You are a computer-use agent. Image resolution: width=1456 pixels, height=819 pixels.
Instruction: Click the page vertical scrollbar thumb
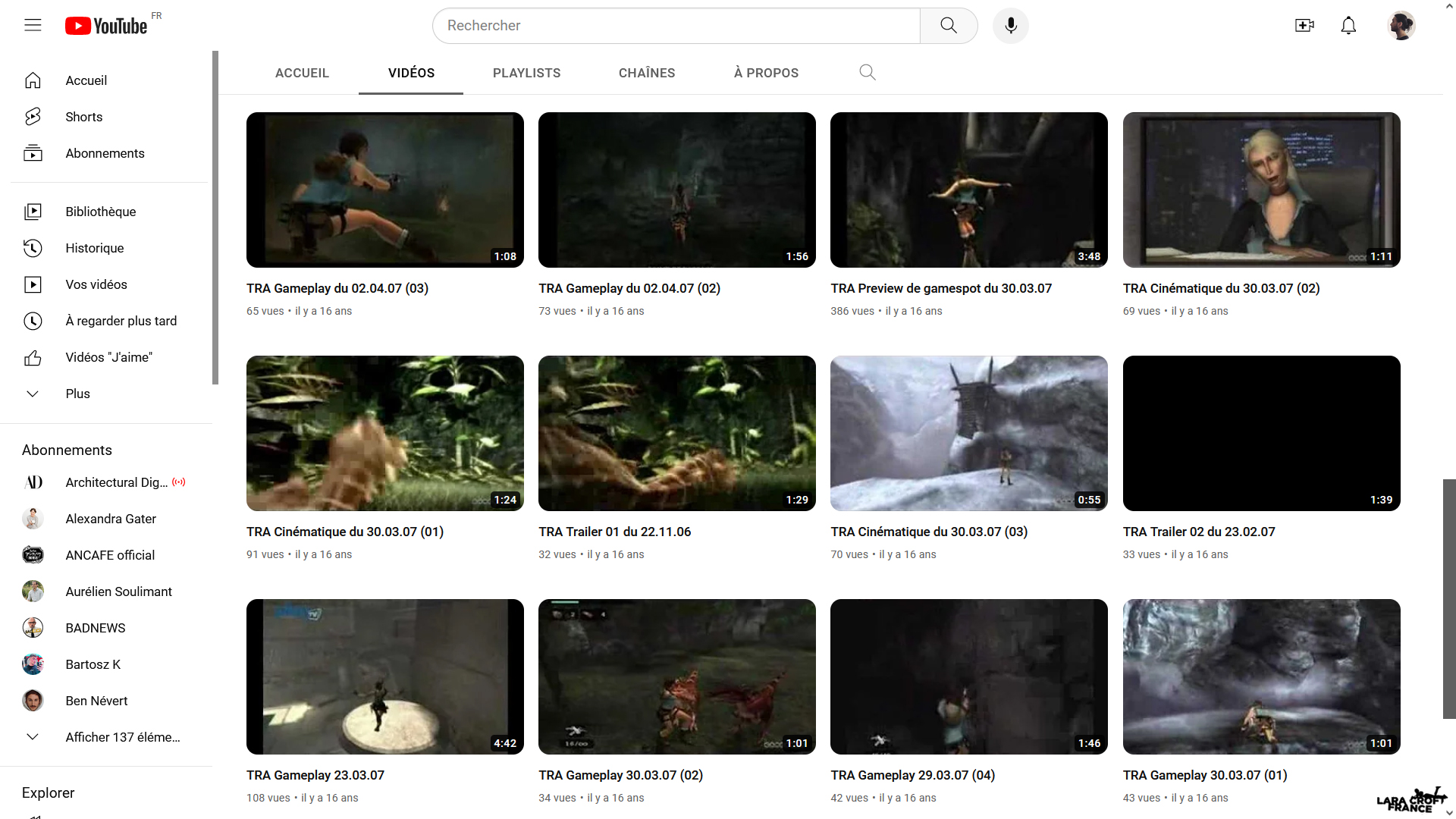[1449, 598]
